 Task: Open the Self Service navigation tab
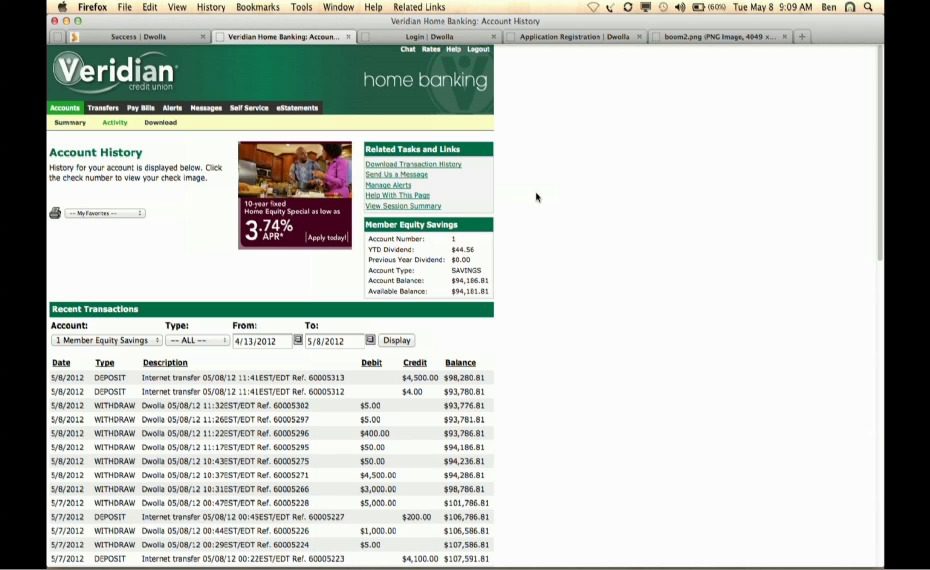point(249,108)
